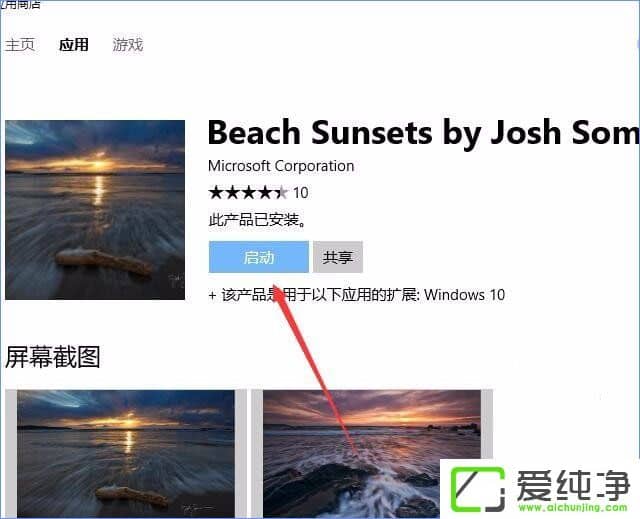Click the first star in the rating
This screenshot has width=640, height=519.
tap(215, 193)
